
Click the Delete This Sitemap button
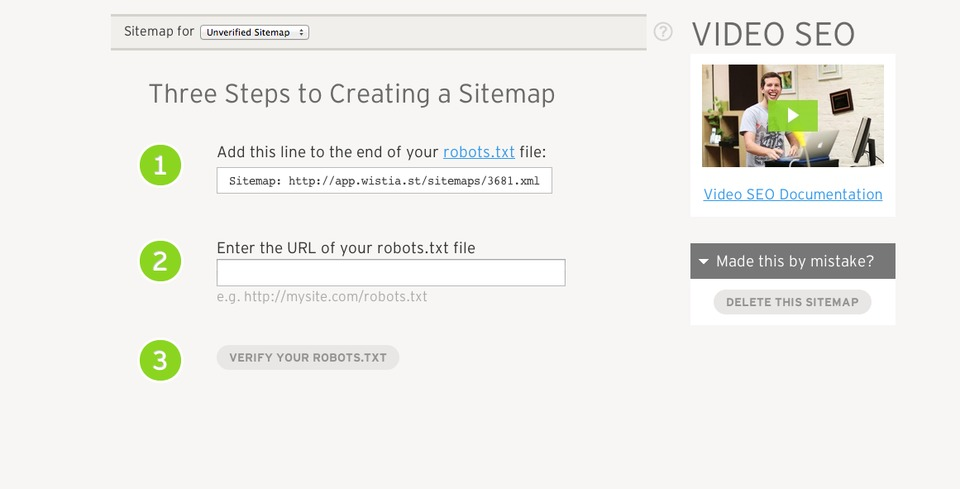point(792,302)
